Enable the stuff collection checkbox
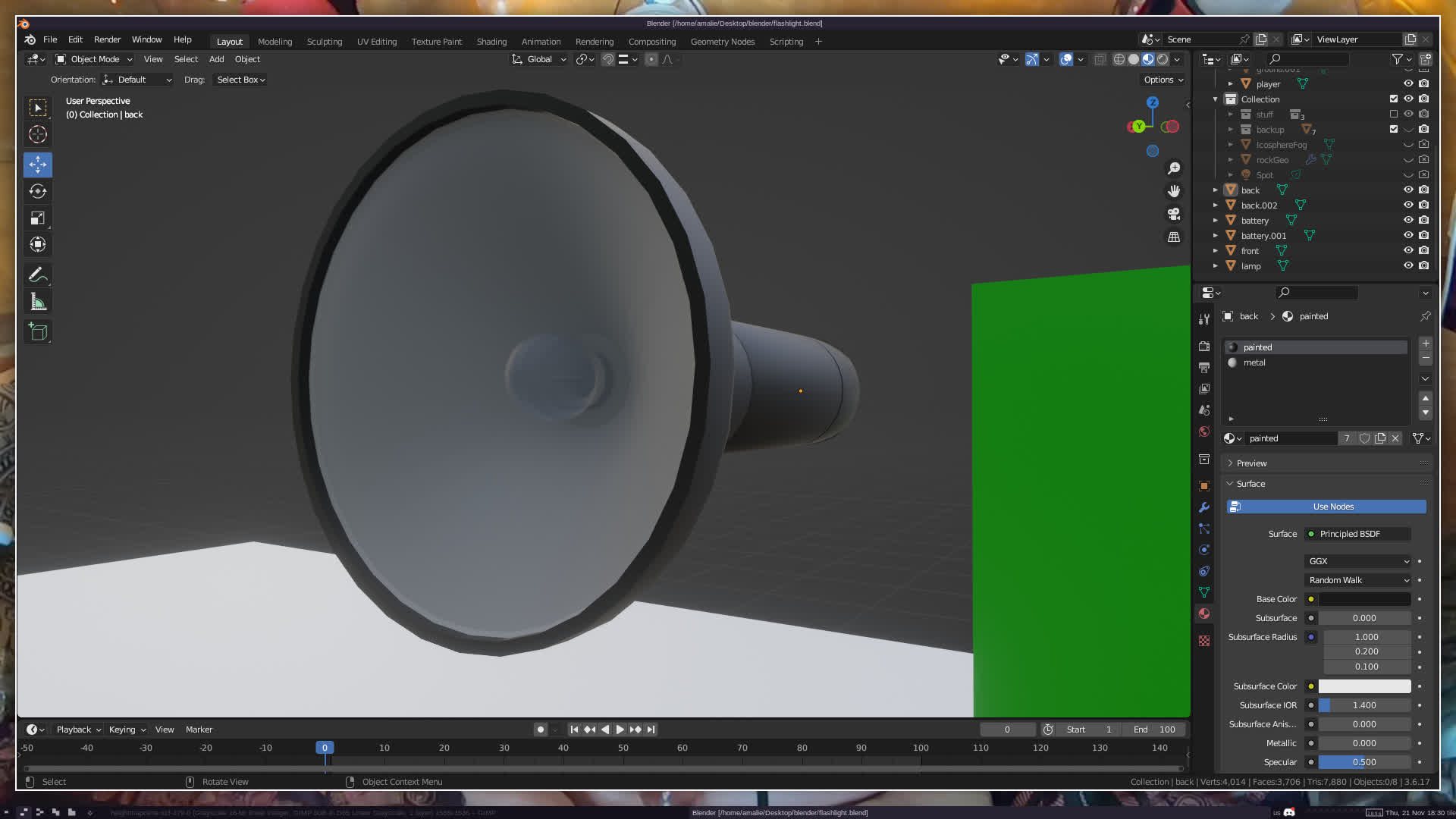Screen dimensions: 1456x819 [x=1393, y=115]
